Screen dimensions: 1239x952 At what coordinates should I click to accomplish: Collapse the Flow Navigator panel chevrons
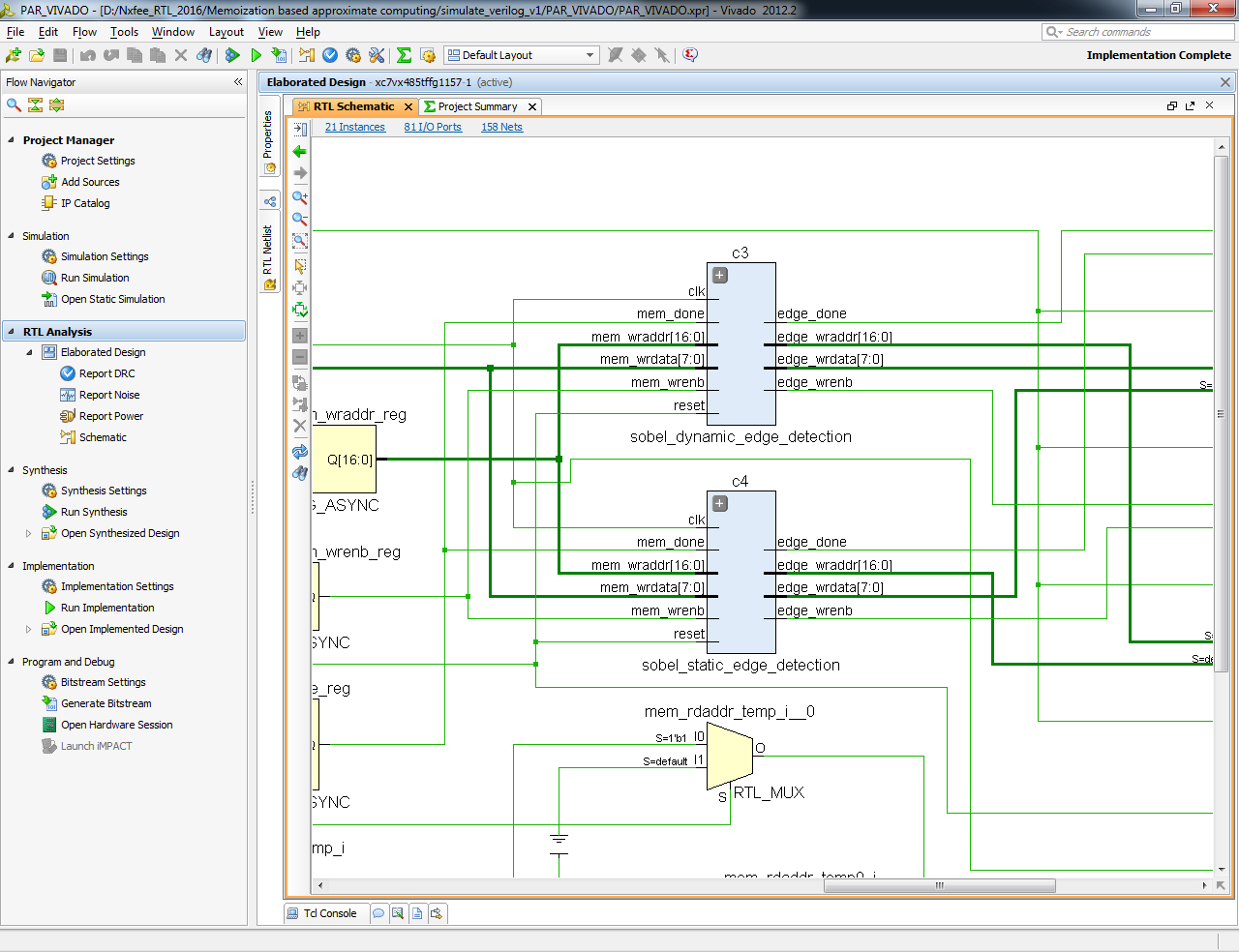(x=238, y=82)
